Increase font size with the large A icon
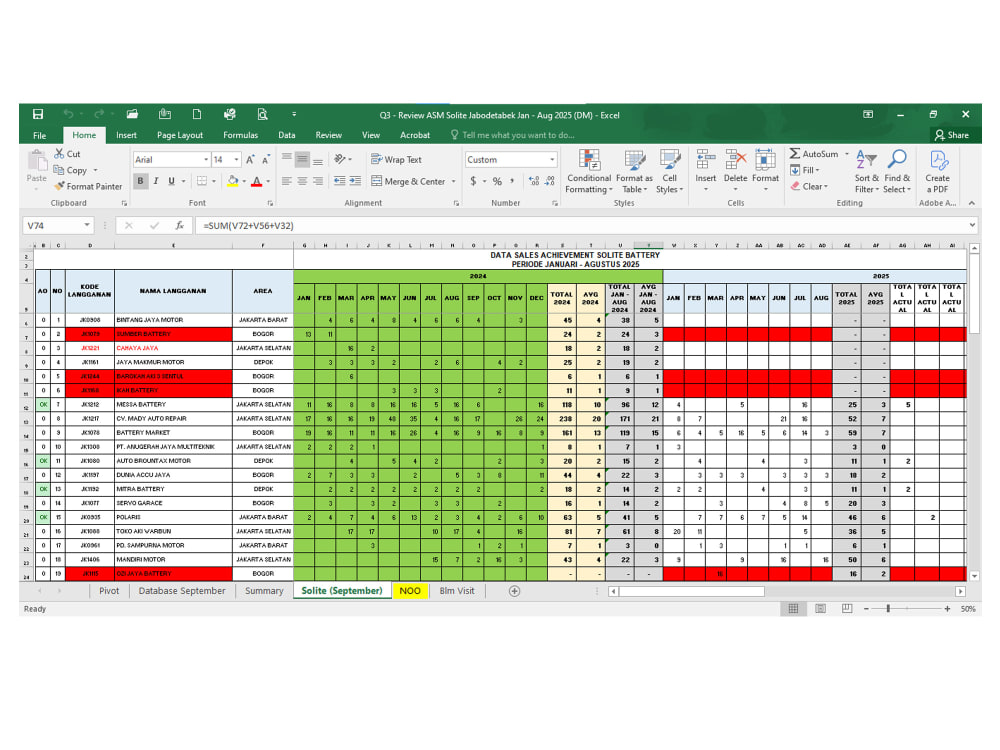 tap(250, 159)
